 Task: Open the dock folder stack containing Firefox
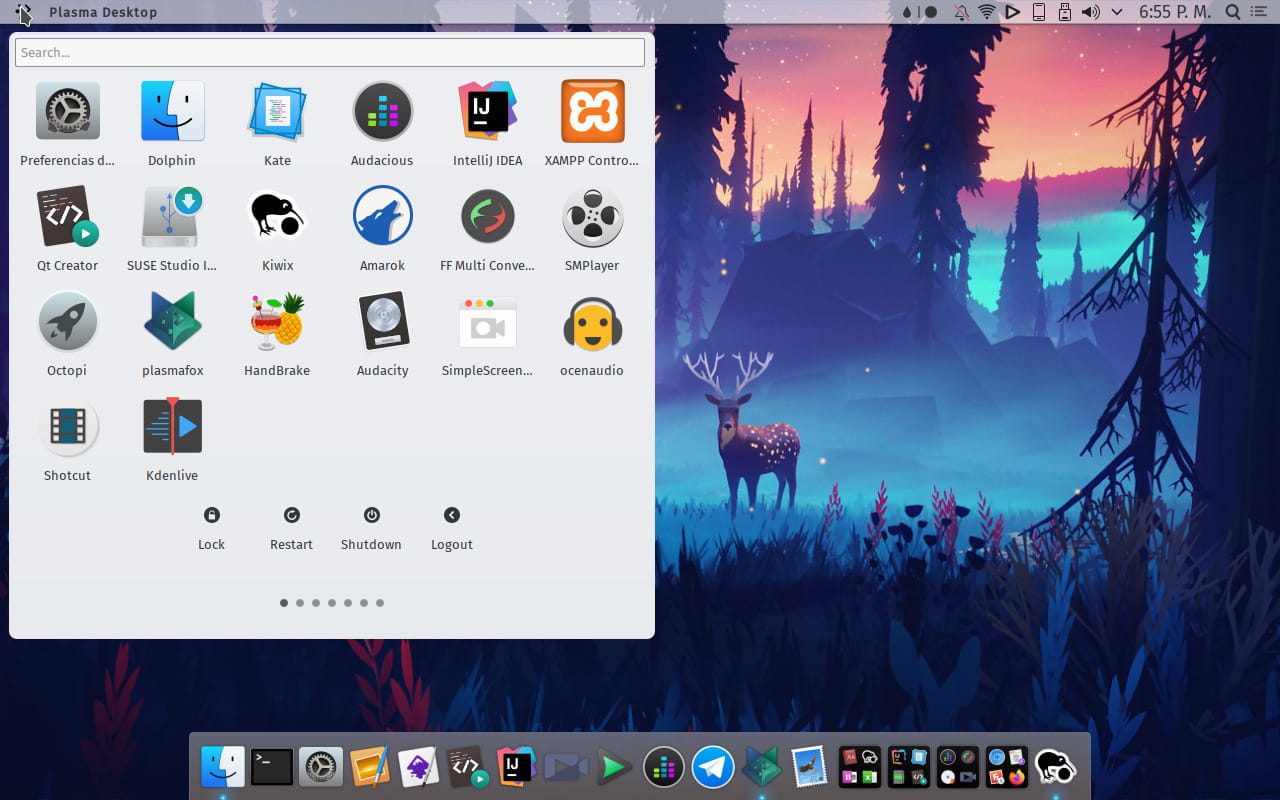[1007, 767]
